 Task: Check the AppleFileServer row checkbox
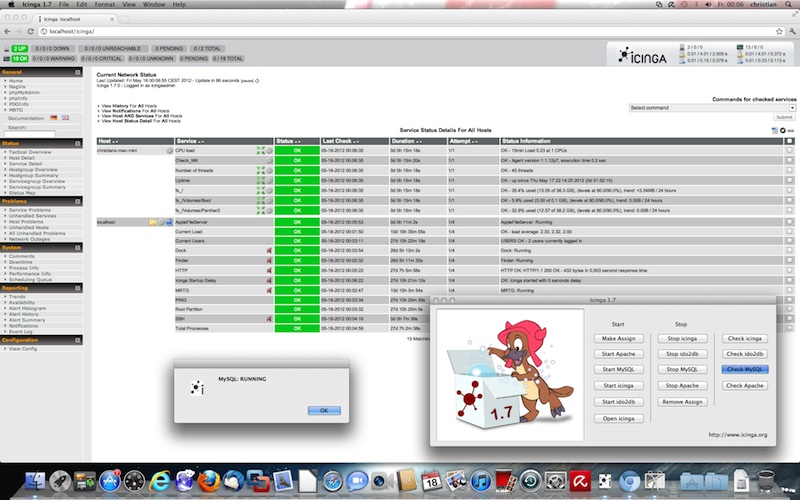(x=789, y=222)
